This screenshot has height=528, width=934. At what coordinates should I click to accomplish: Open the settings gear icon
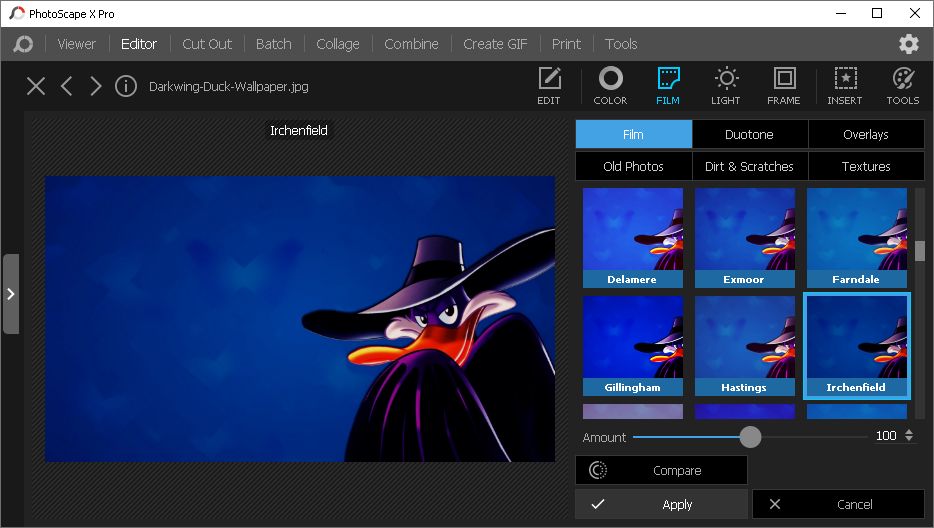point(908,44)
